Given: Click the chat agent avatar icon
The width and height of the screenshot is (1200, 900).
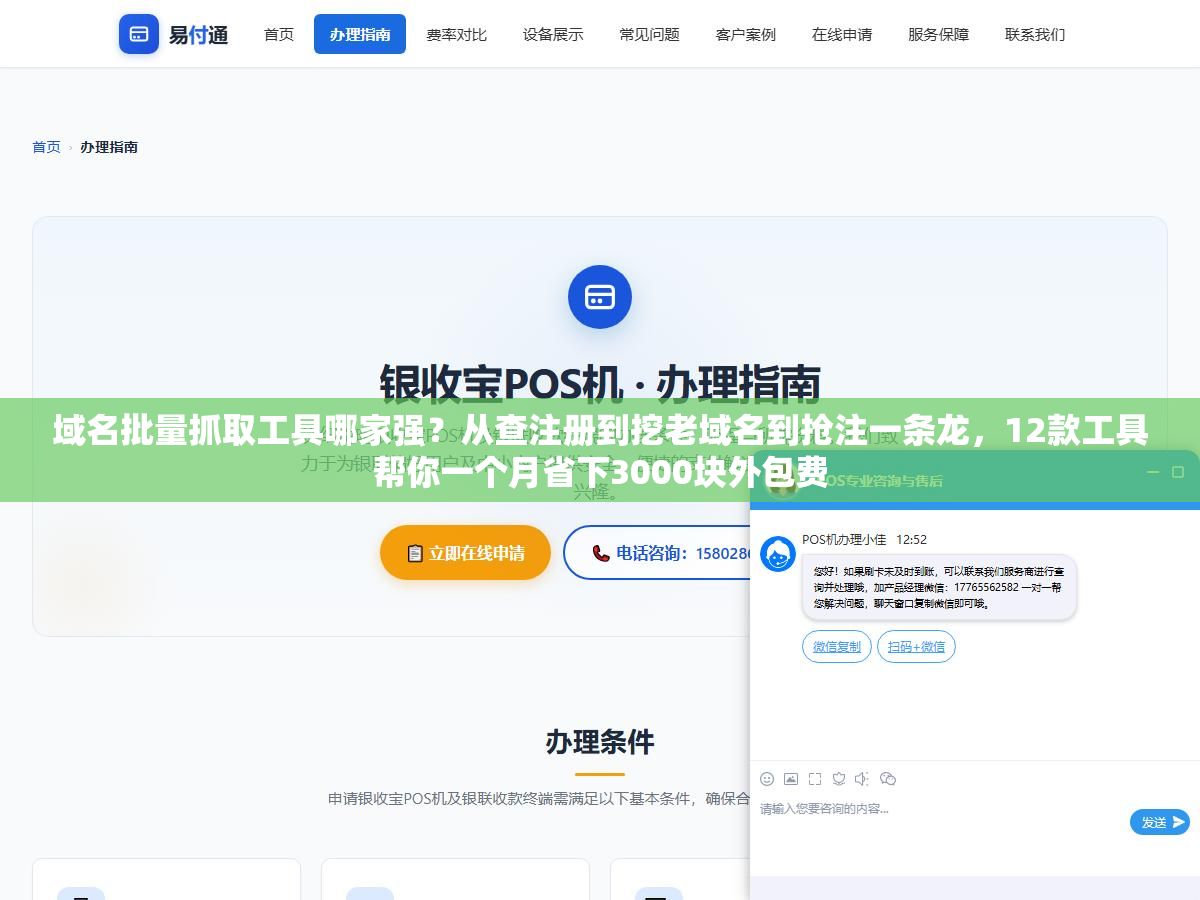Looking at the screenshot, I should point(778,554).
